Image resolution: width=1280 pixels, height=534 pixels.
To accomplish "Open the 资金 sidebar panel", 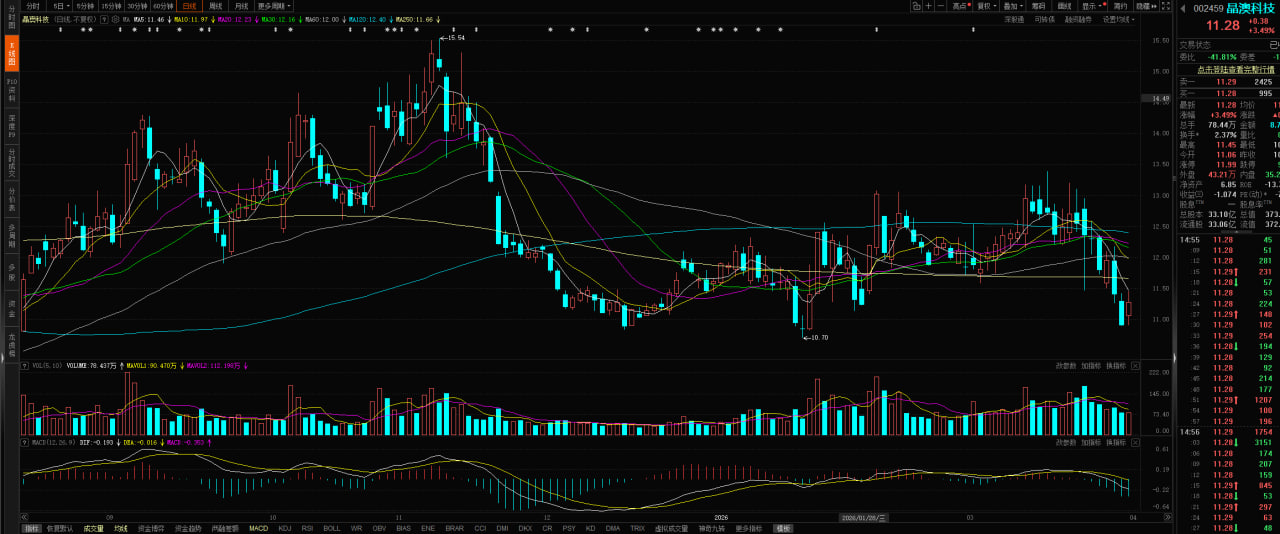I will (x=12, y=307).
